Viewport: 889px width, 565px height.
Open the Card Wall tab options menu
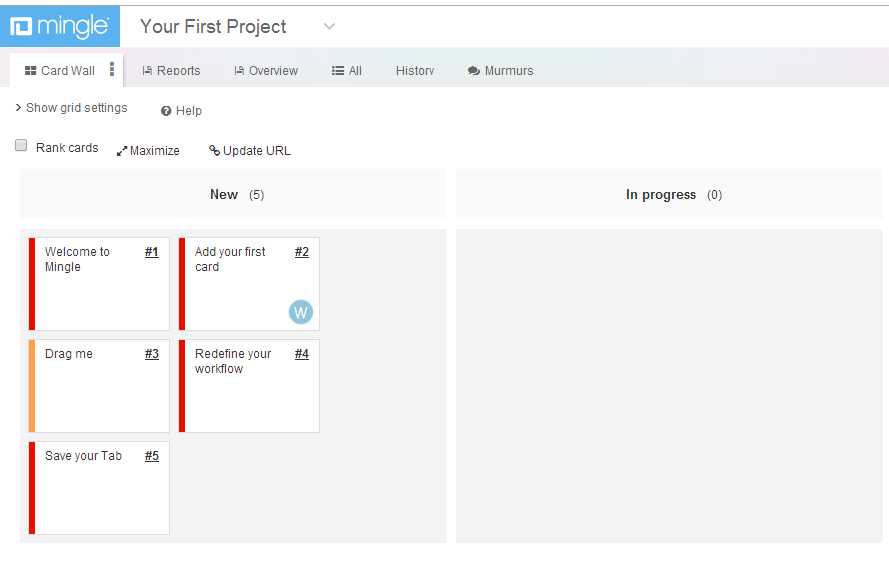point(112,70)
